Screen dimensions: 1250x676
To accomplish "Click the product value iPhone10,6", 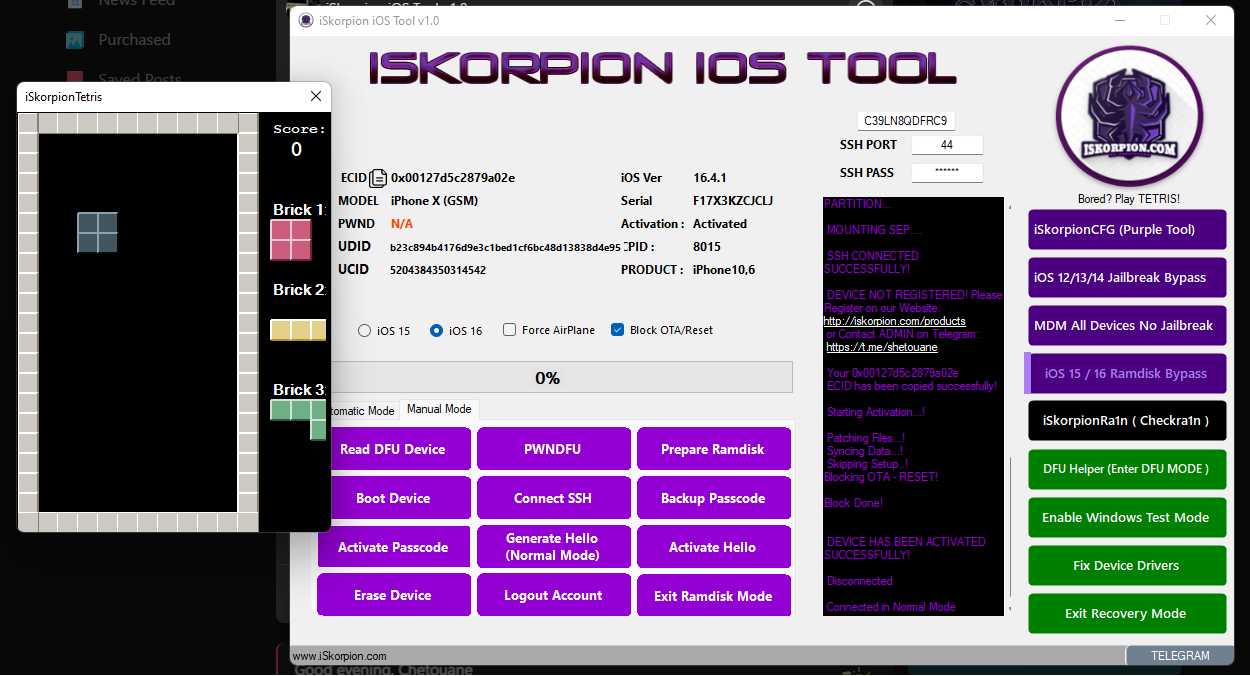I will pos(724,270).
